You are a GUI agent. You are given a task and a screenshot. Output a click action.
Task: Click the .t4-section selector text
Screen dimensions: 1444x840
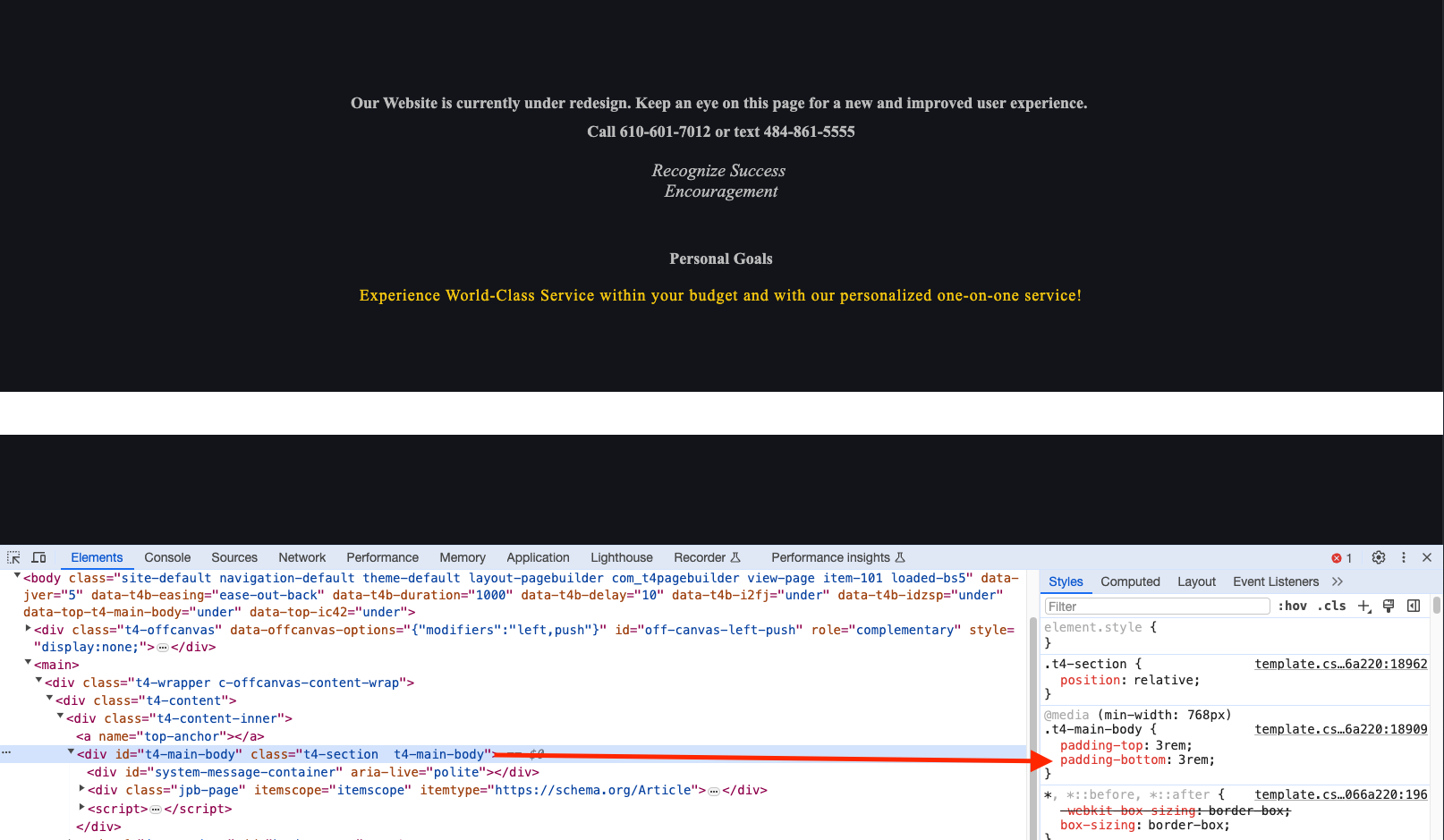tap(1085, 664)
